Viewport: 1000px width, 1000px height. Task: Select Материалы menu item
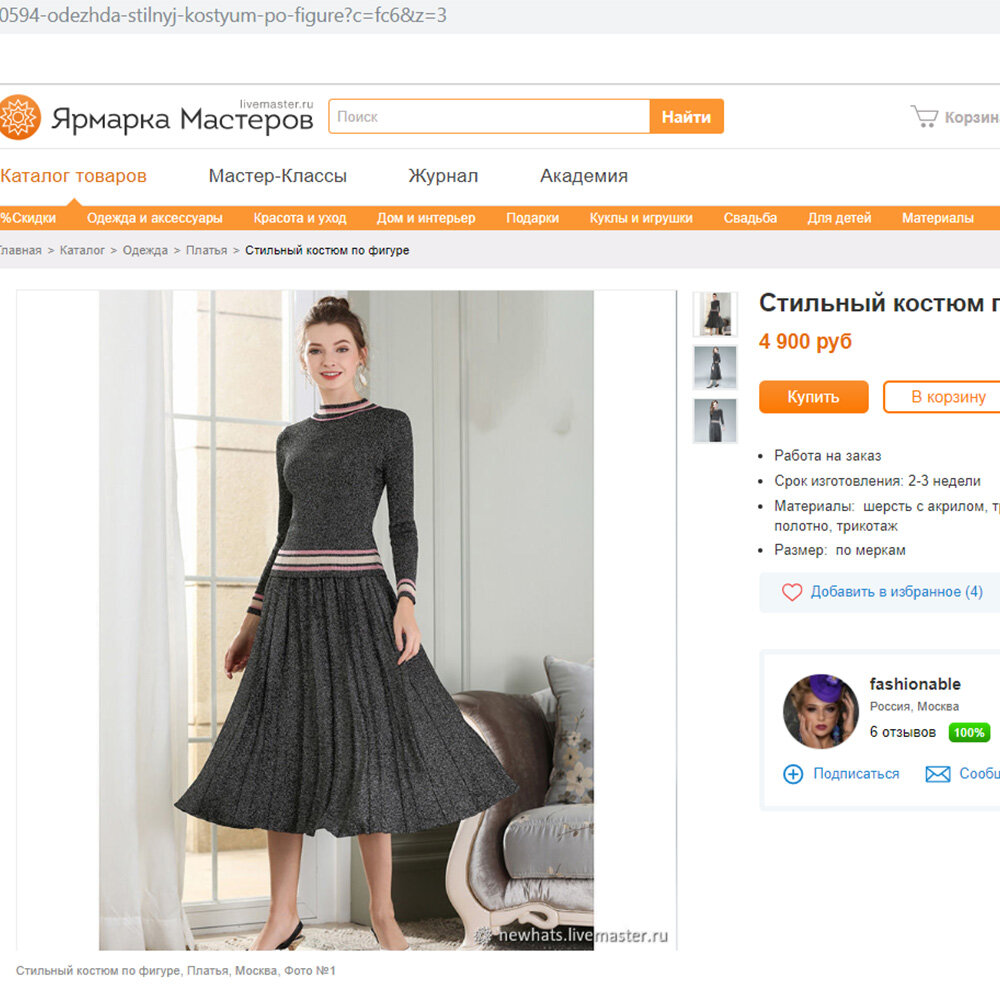tap(938, 218)
